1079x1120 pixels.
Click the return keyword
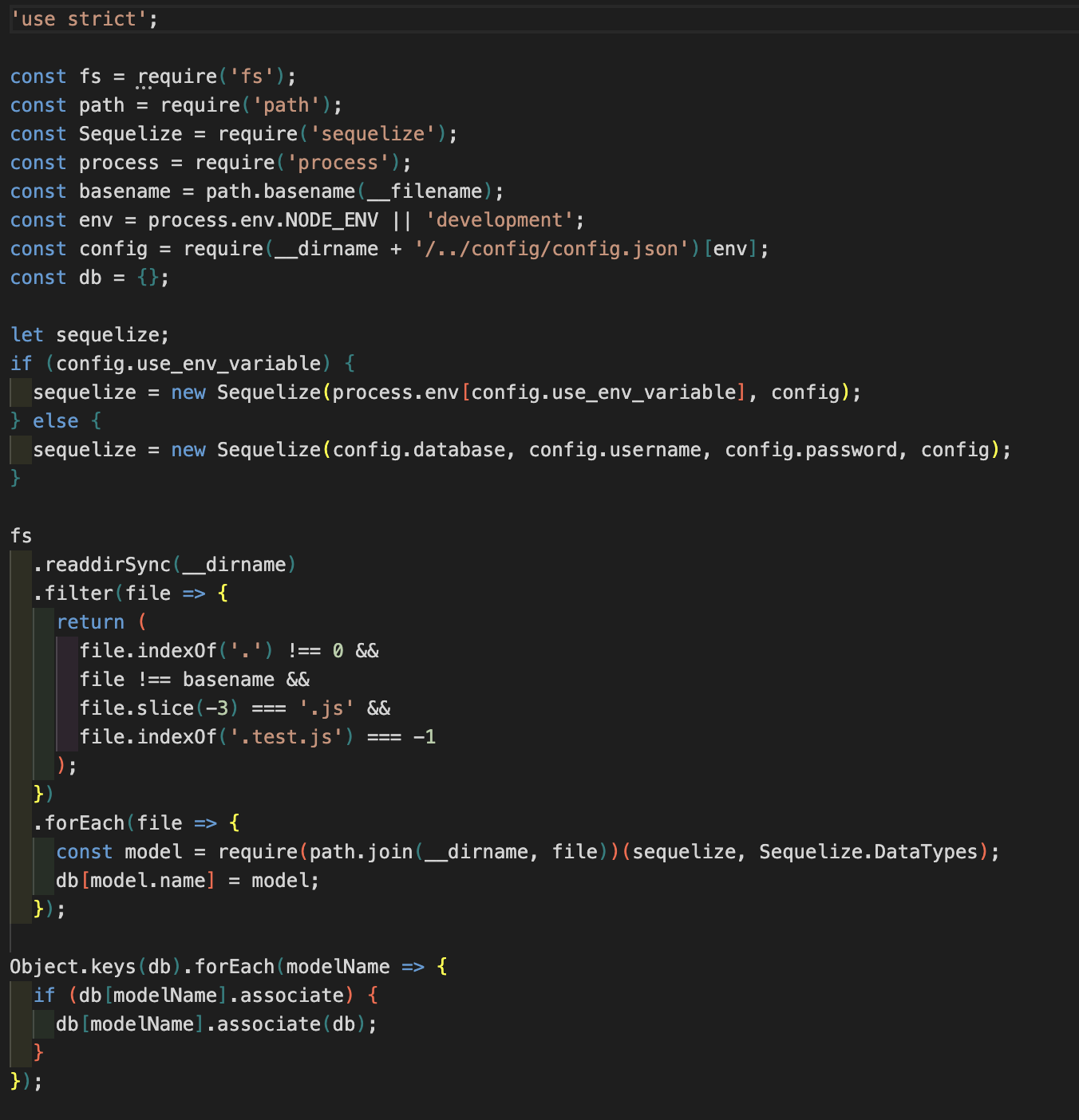pos(90,622)
